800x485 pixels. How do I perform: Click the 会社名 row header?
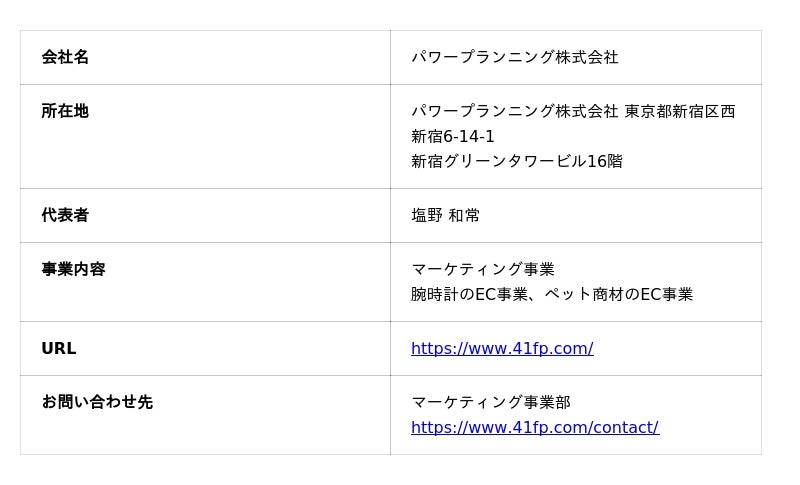[x=65, y=58]
